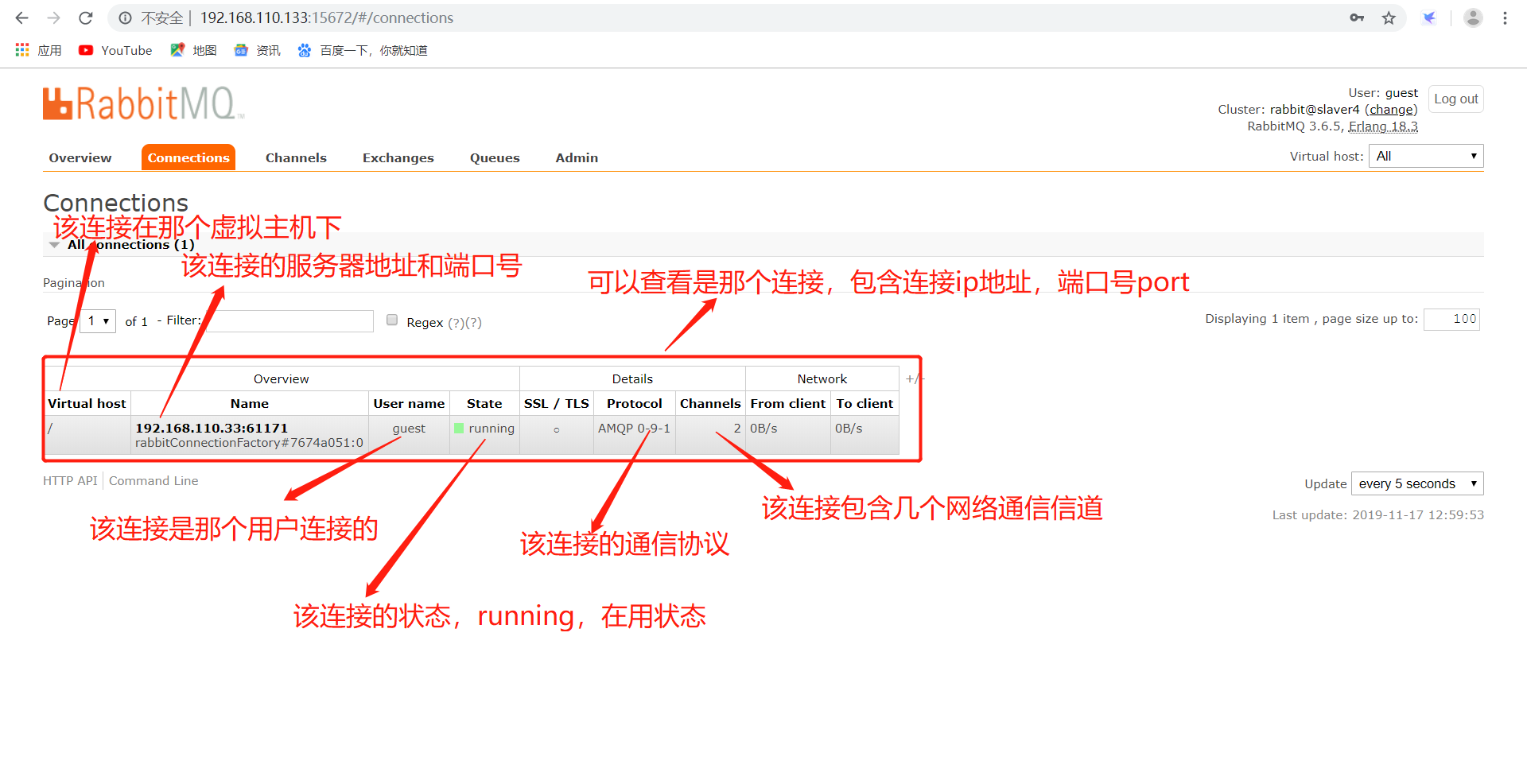This screenshot has height=784, width=1527.
Task: Open the Chrome three-dot menu
Action: coord(1505,17)
